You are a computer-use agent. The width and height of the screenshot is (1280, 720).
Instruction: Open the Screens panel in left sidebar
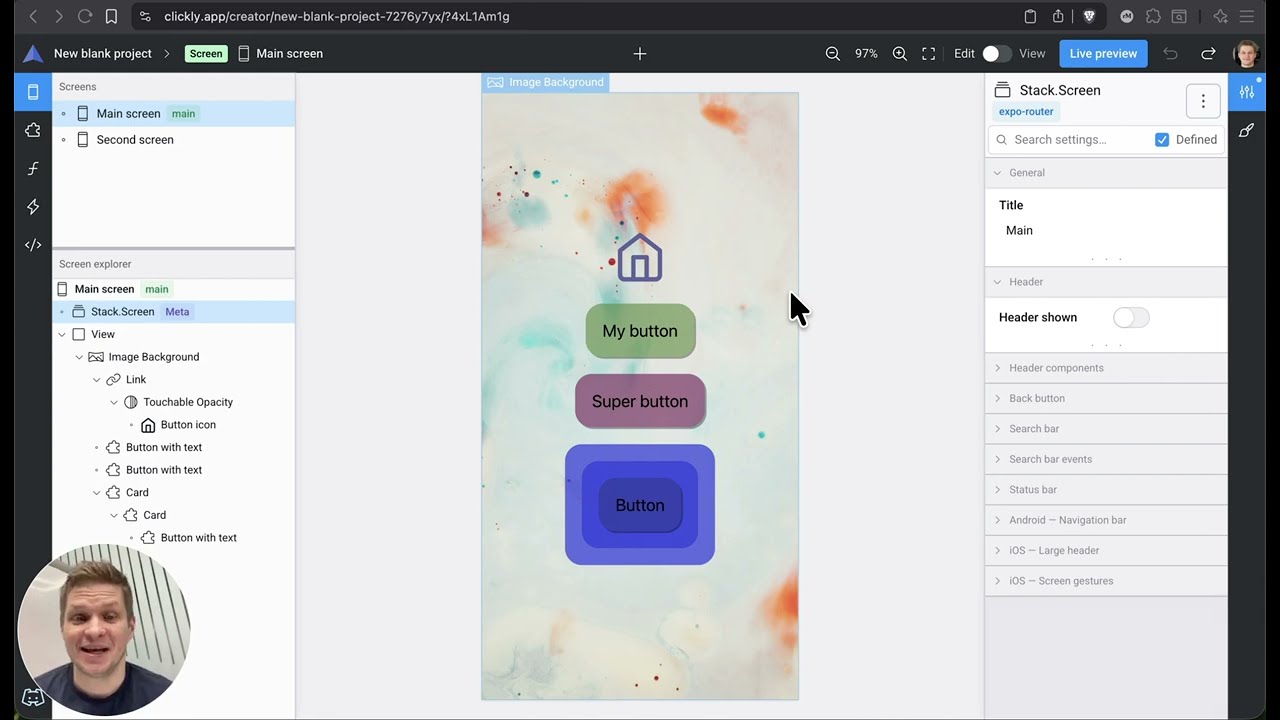point(33,92)
